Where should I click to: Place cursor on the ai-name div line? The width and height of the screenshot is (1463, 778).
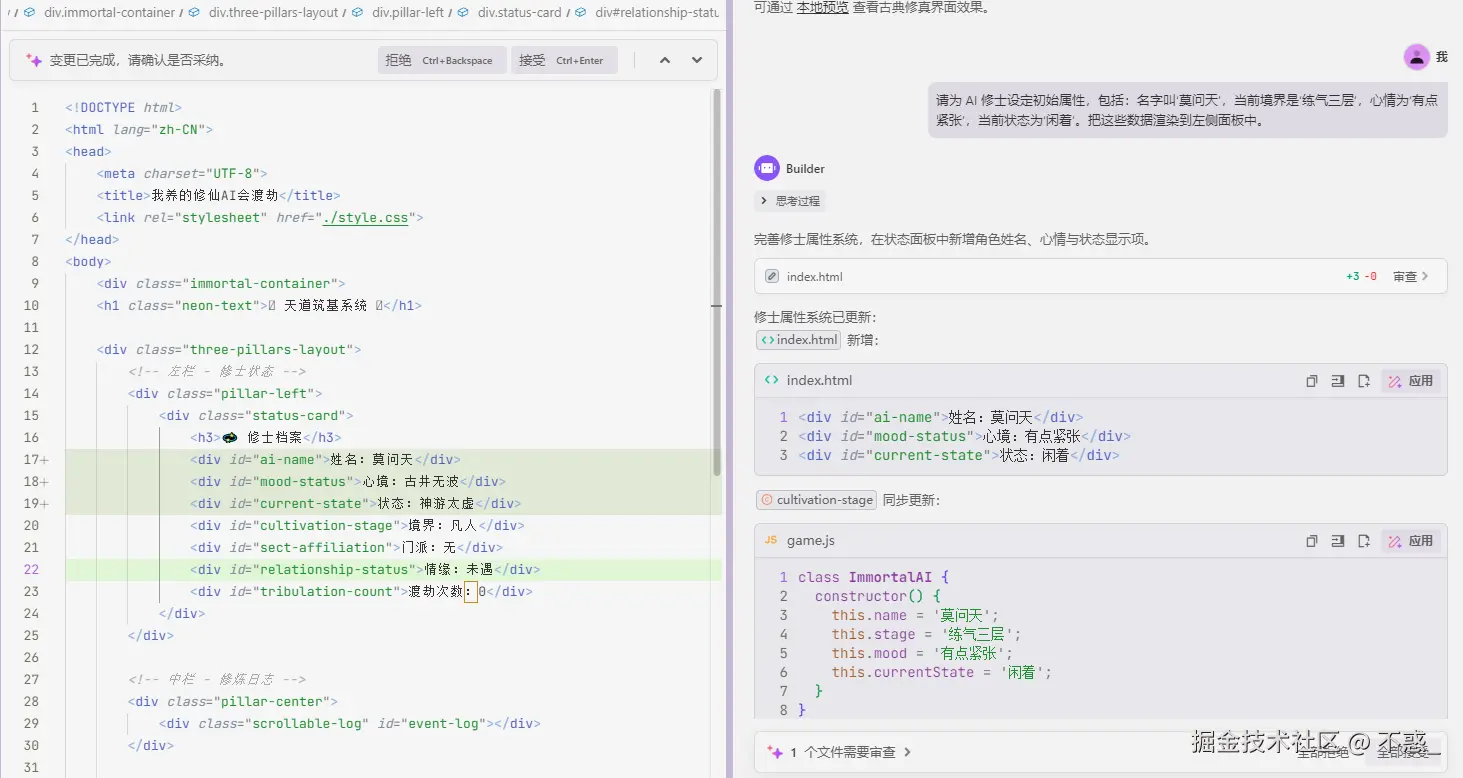[325, 459]
